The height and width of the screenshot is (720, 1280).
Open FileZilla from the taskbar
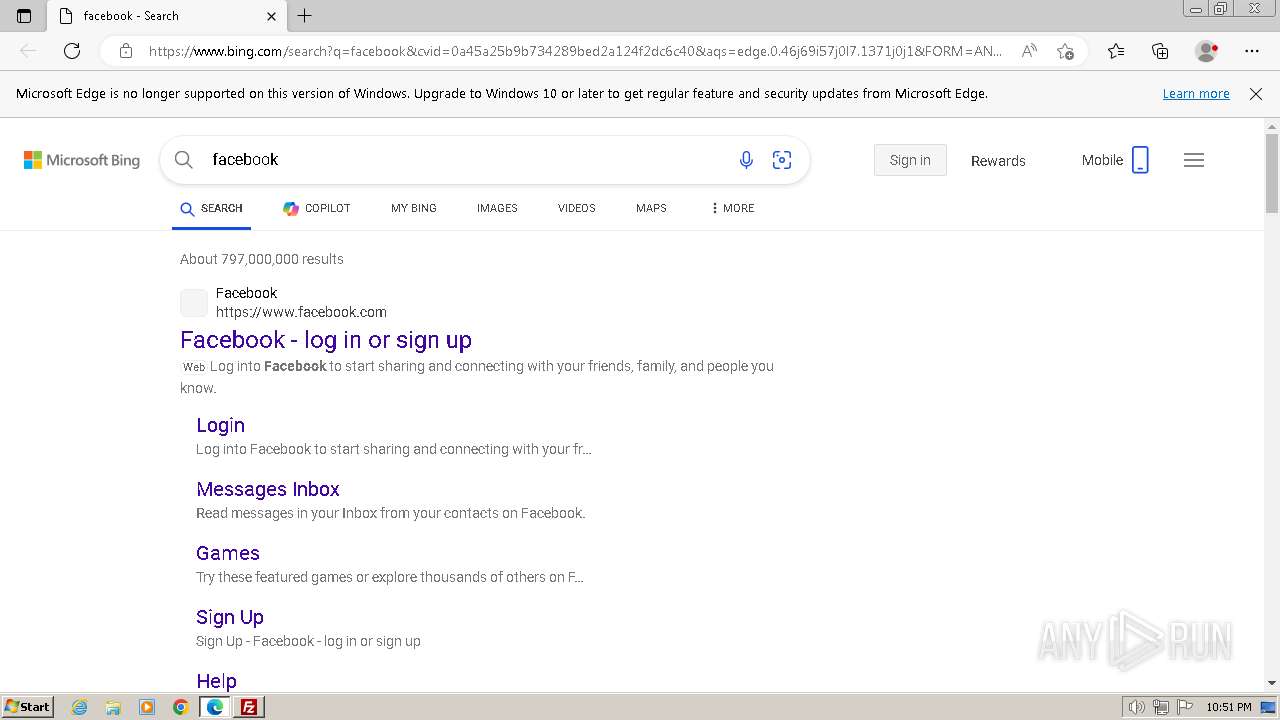[x=249, y=707]
